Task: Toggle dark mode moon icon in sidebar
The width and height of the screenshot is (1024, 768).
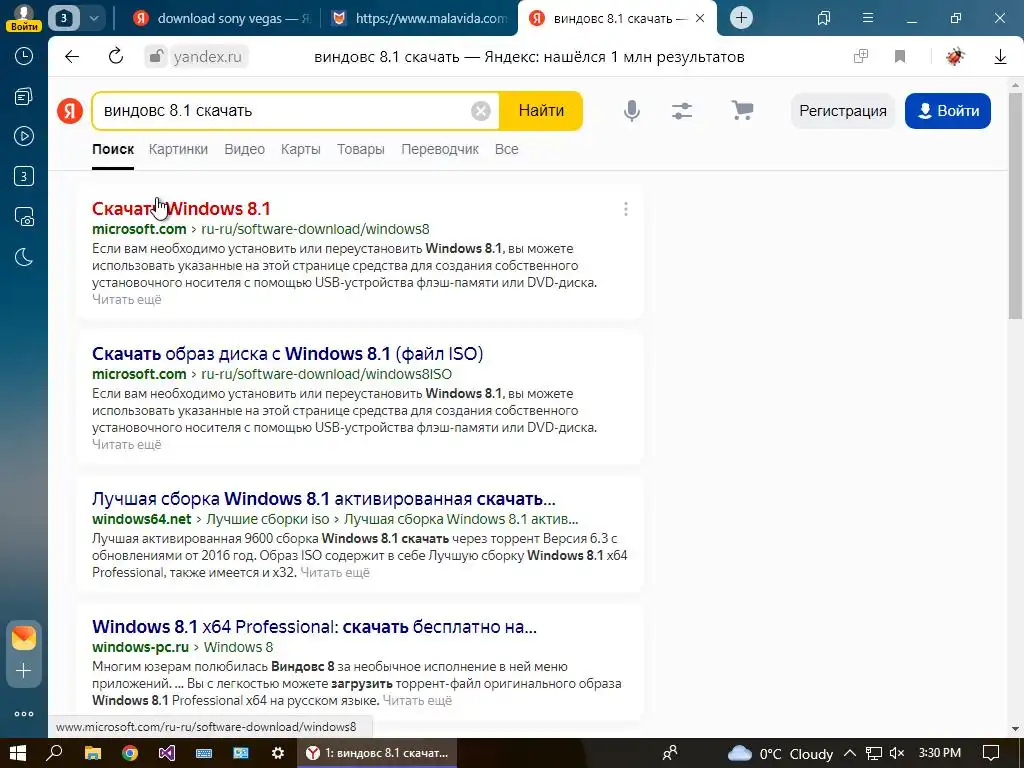Action: tap(24, 257)
